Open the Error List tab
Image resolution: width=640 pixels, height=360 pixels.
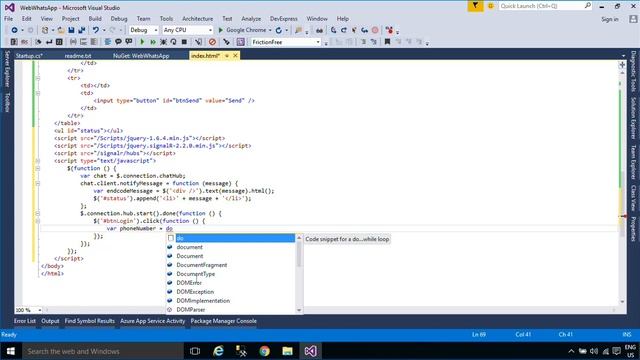pyautogui.click(x=25, y=321)
